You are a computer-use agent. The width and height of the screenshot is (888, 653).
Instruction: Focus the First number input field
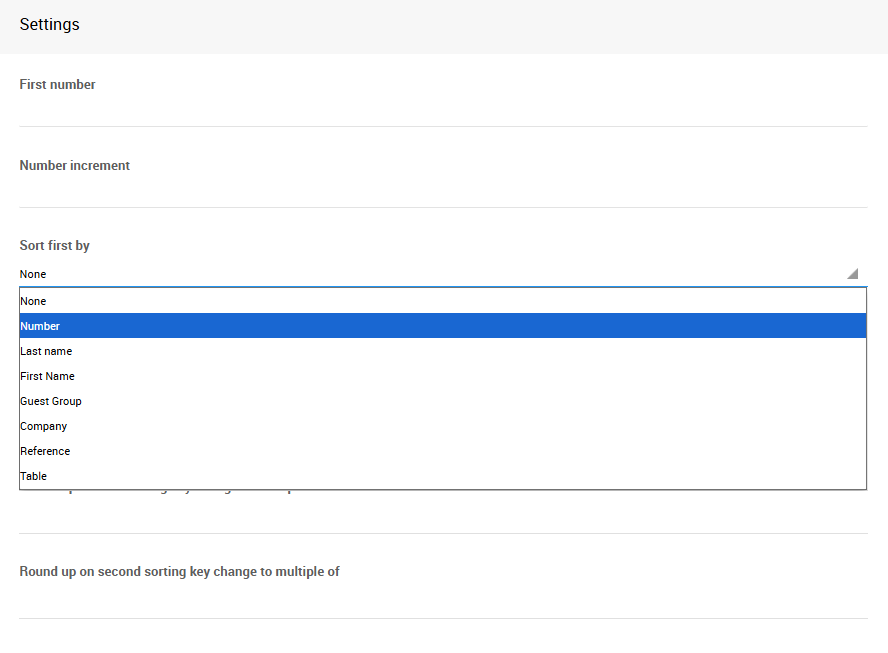(443, 111)
